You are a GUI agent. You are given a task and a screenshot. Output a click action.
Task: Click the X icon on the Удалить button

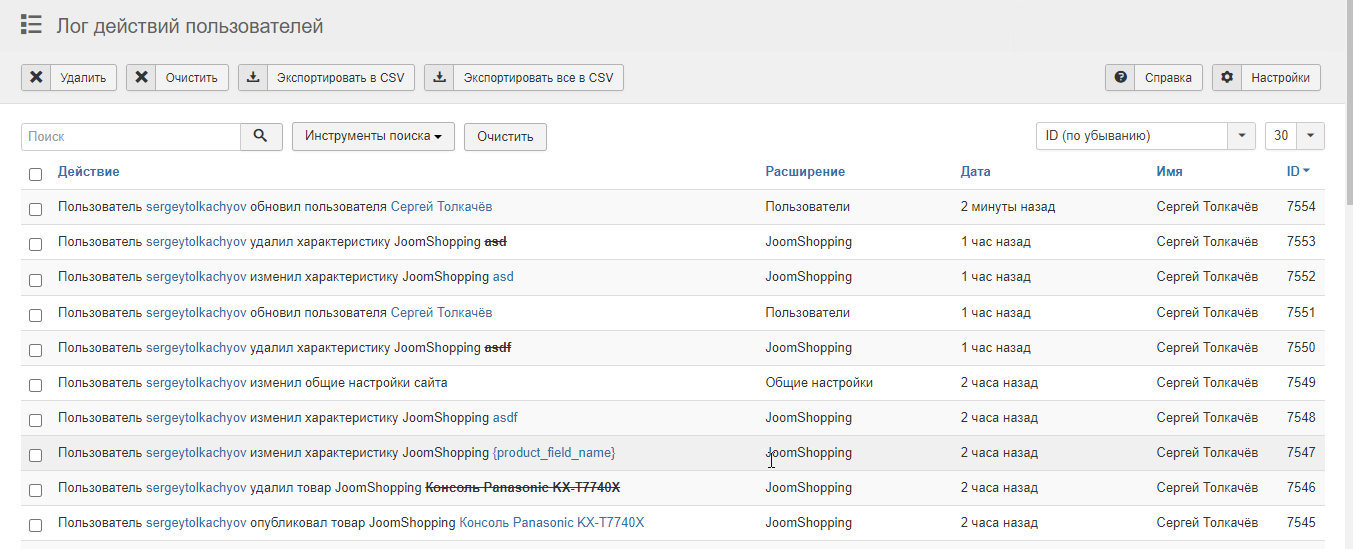tap(36, 77)
